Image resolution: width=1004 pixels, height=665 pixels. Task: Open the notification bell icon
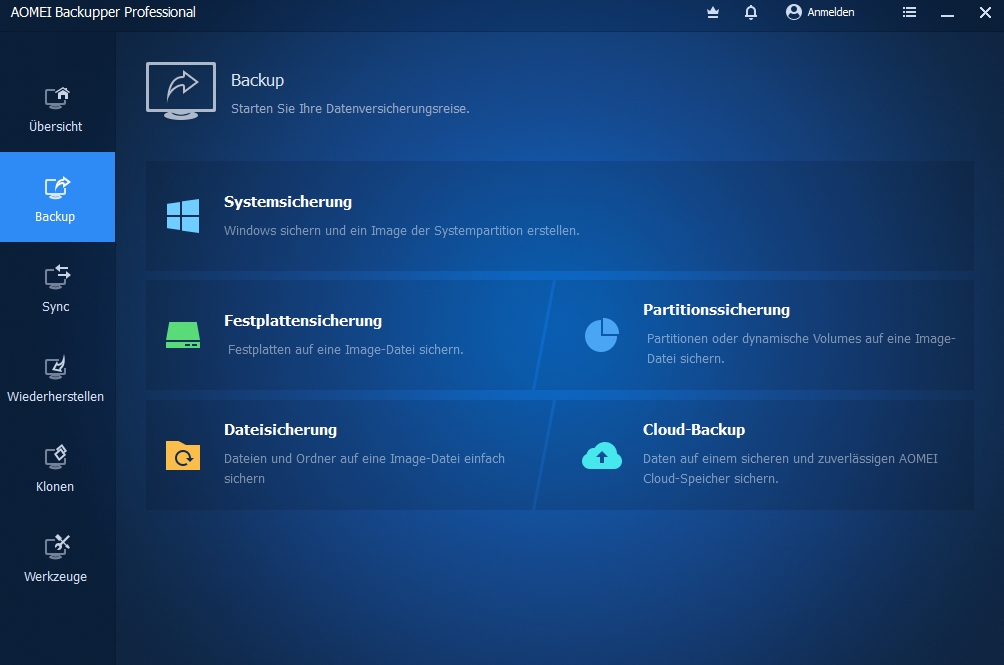(751, 12)
